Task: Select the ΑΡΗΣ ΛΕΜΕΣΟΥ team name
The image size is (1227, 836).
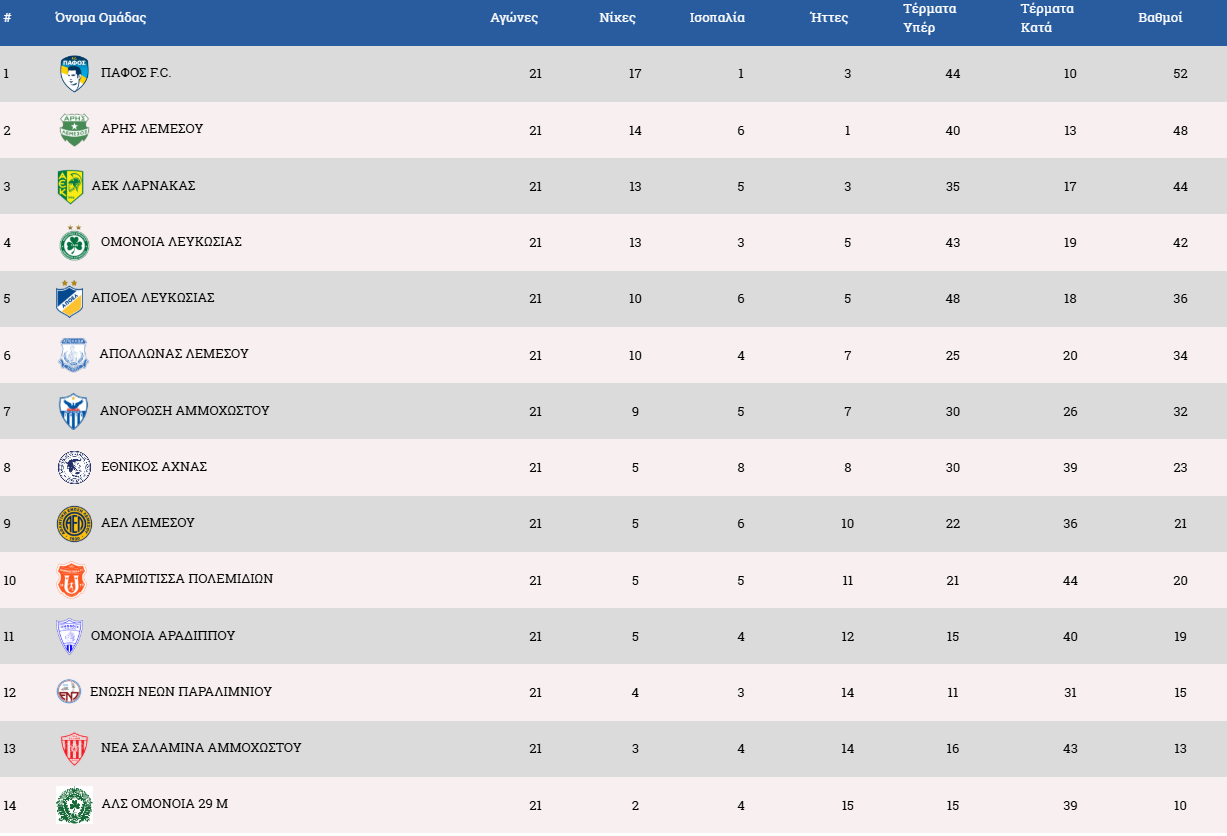Action: (x=152, y=129)
